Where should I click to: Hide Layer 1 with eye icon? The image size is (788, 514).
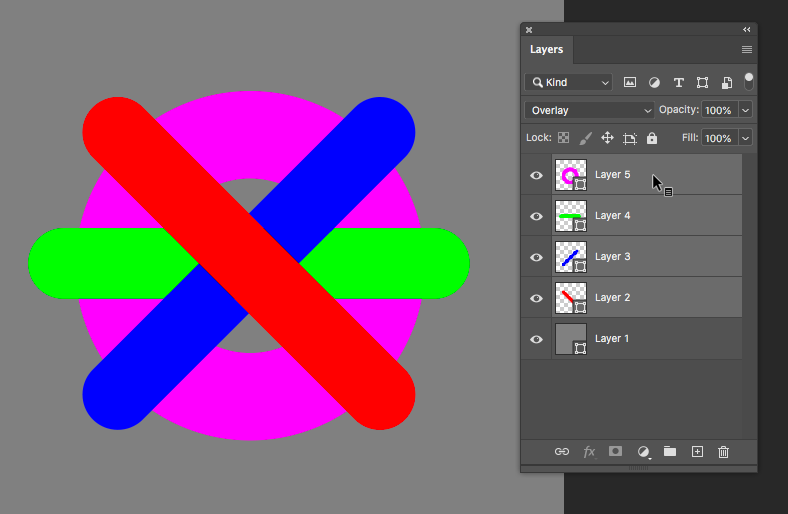(536, 339)
